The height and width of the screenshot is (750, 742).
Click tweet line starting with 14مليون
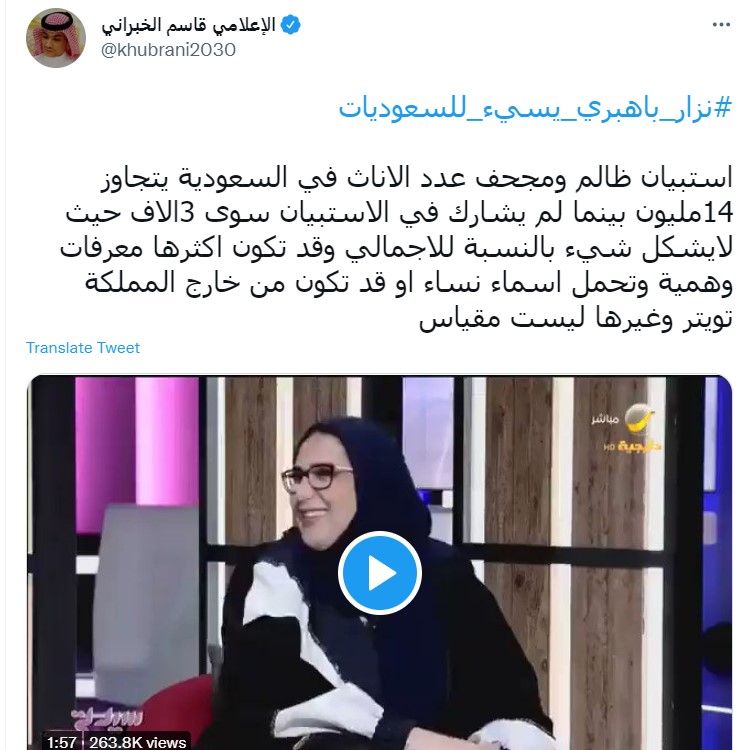(399, 213)
